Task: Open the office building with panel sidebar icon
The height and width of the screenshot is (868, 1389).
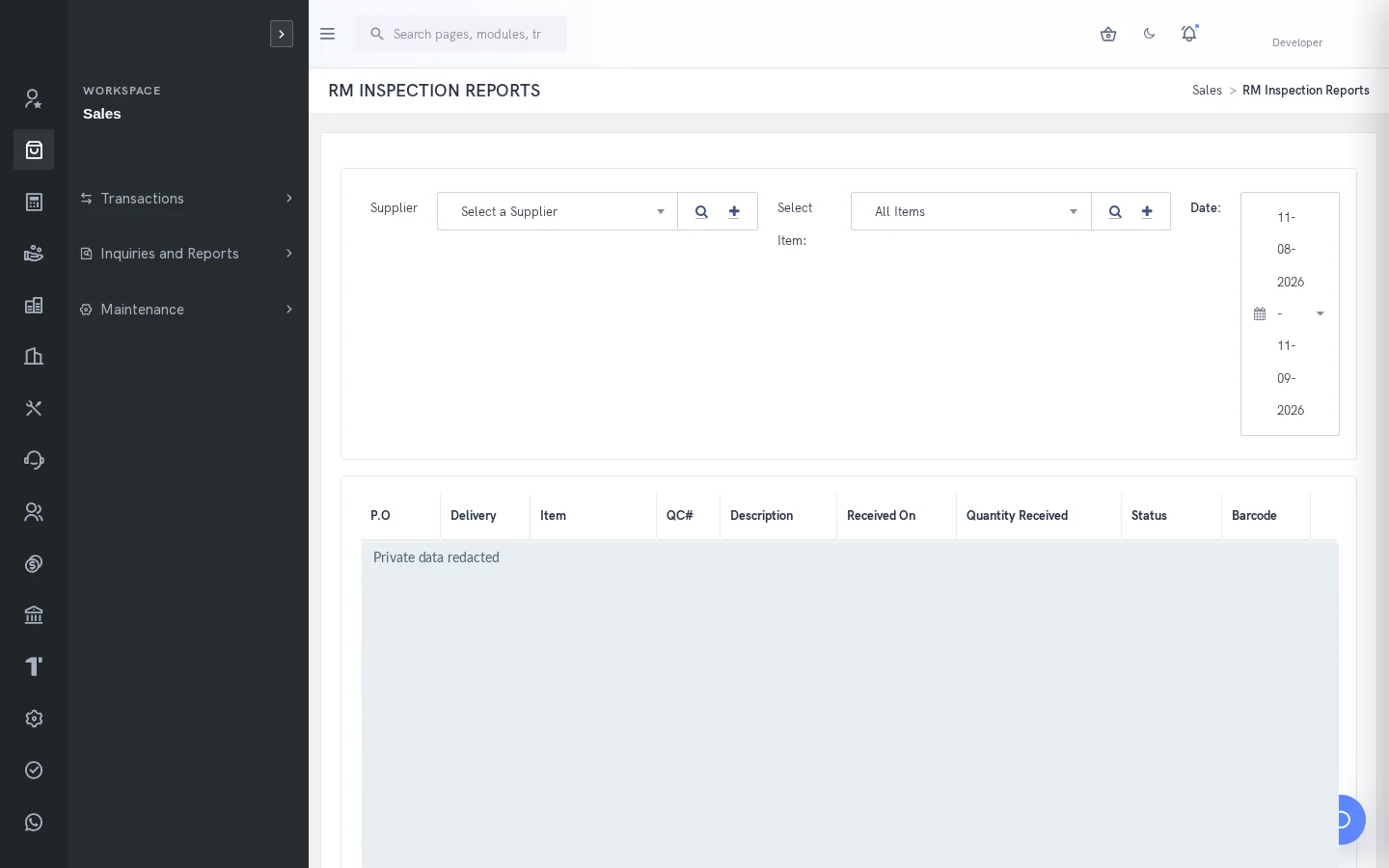Action: pos(34,305)
